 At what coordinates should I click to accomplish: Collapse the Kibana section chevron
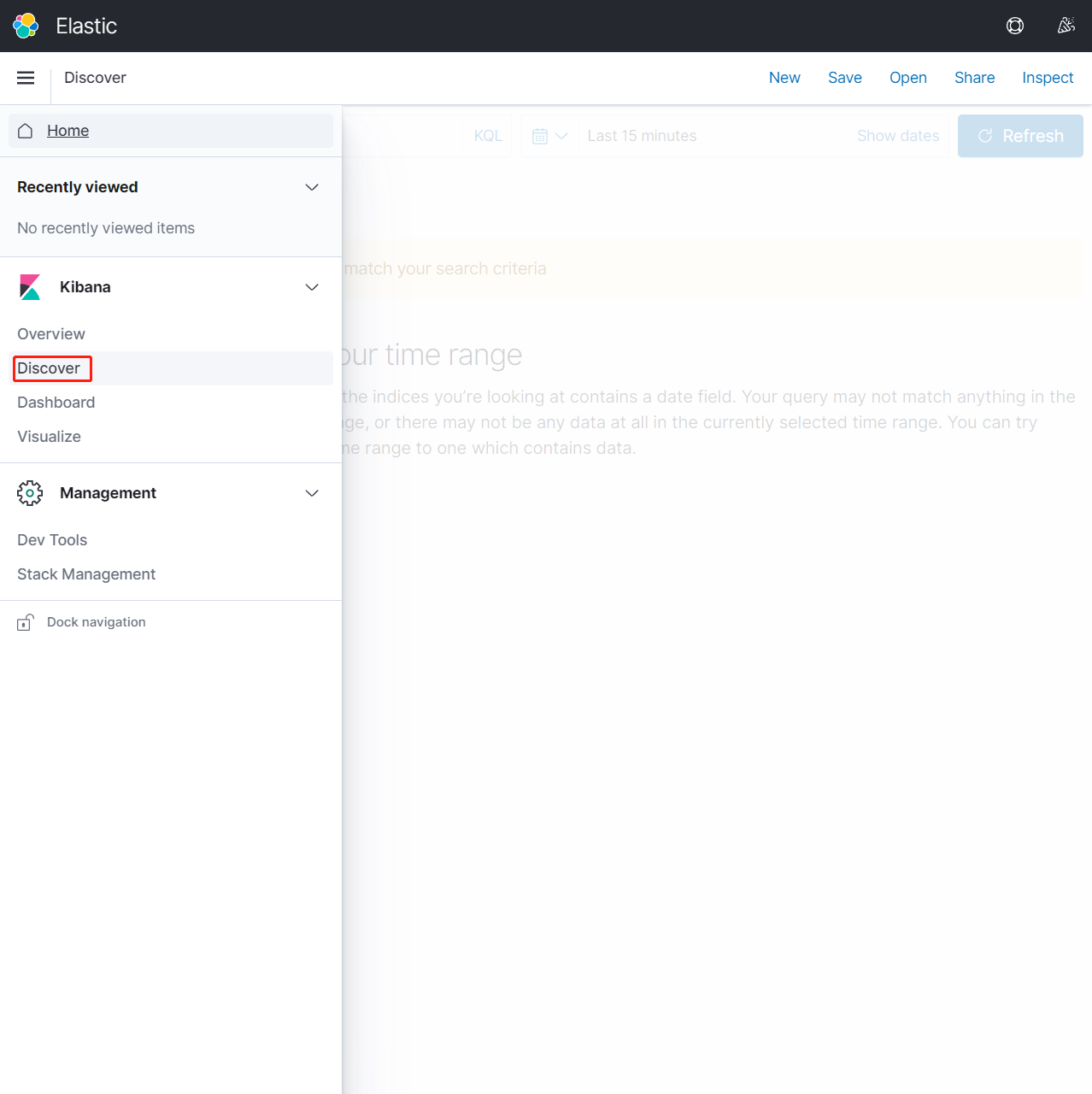(x=312, y=287)
